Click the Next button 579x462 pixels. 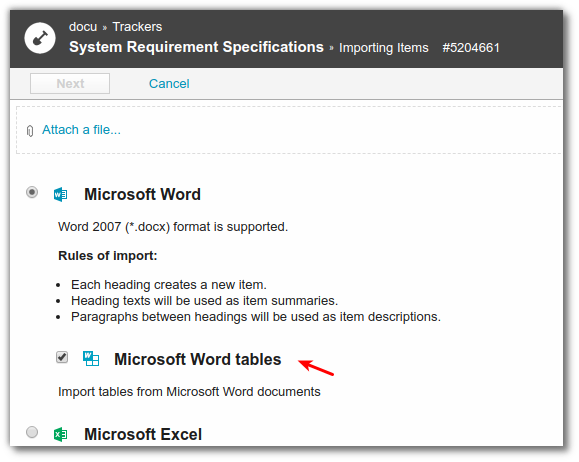click(x=70, y=83)
